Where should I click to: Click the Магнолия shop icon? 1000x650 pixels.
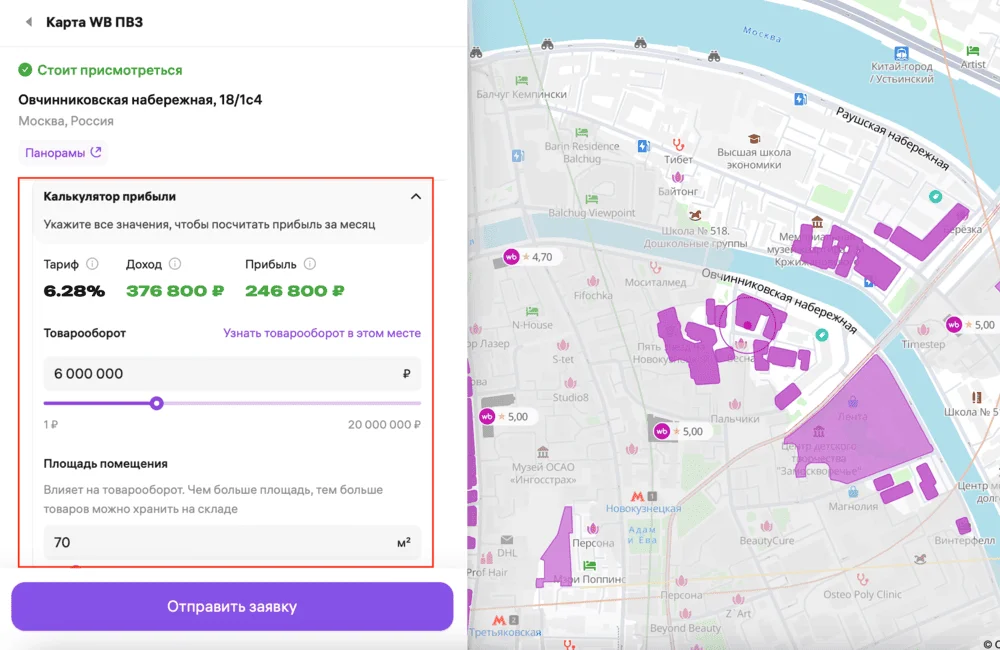853,492
